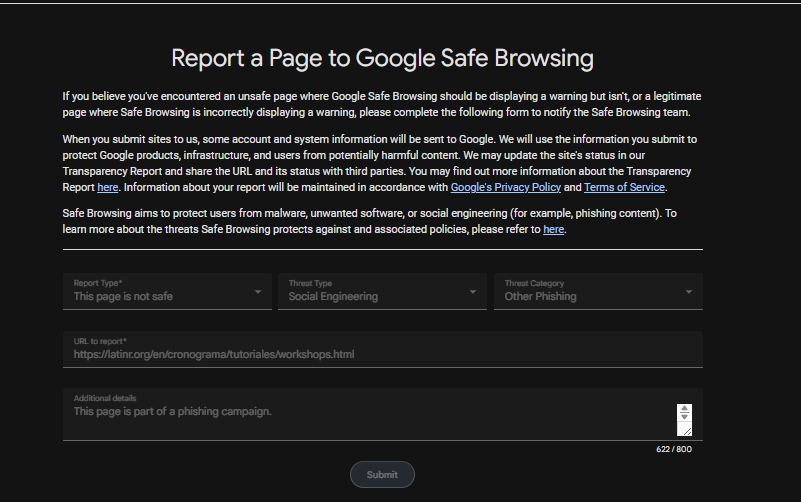Click the 'Report a Page to Google Safe Browsing' heading
The image size is (801, 502).
pos(382,58)
